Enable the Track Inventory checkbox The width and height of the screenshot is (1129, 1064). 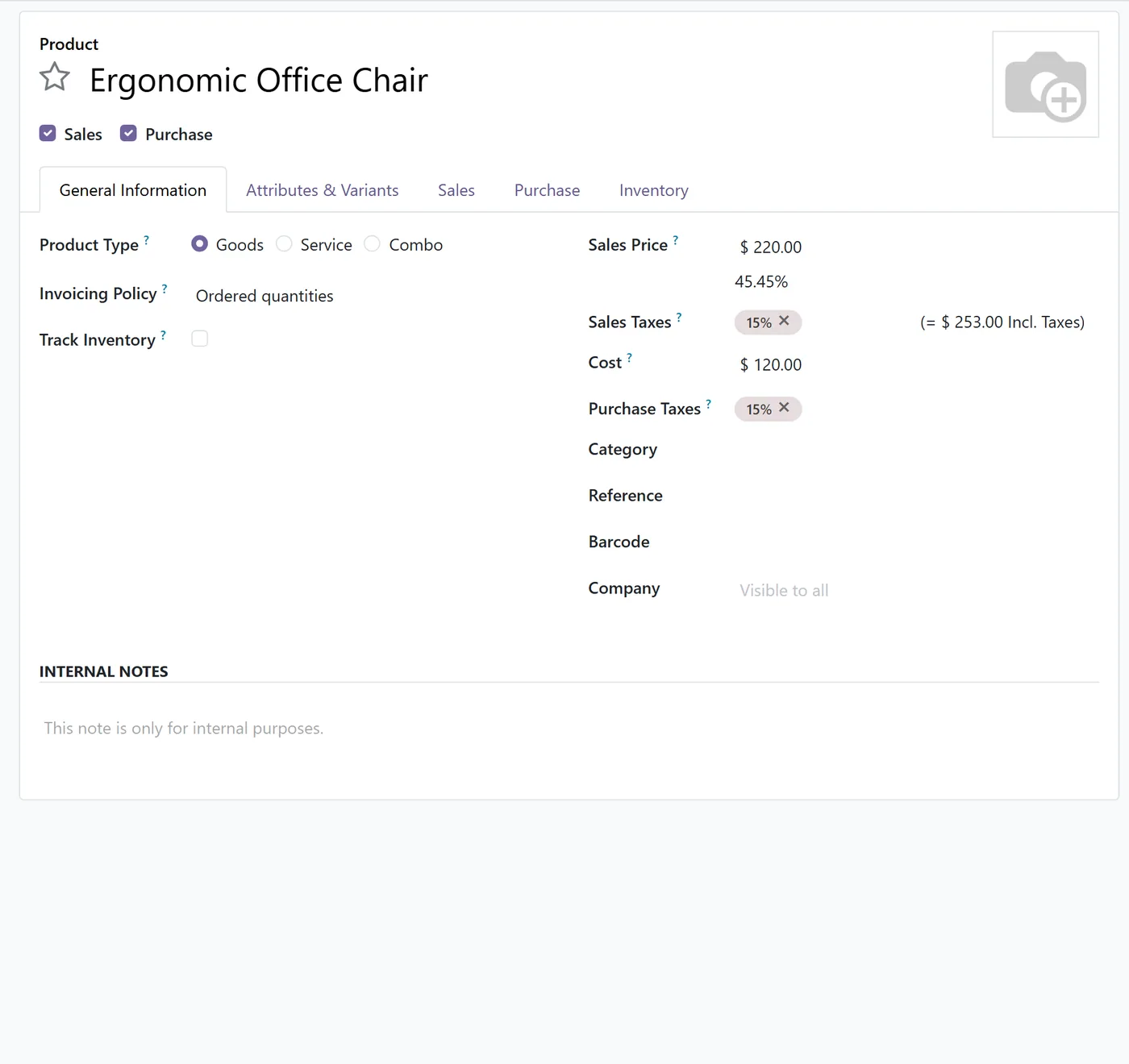(x=200, y=339)
